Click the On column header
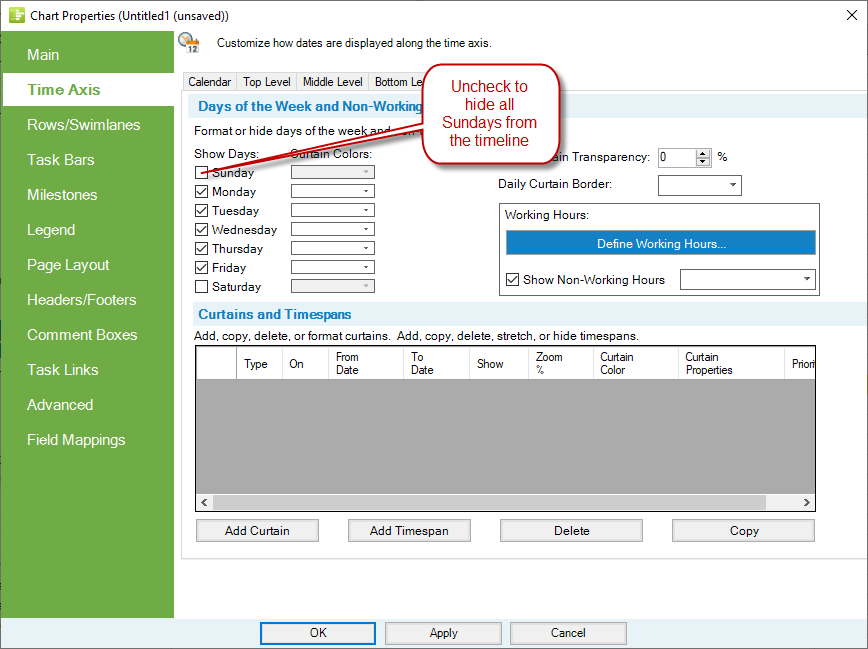The image size is (868, 649). click(x=306, y=363)
